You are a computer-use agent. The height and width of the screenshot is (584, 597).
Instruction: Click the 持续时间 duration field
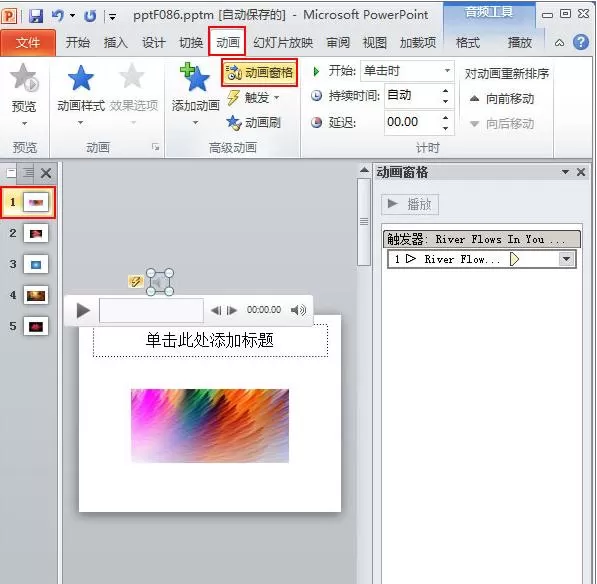[x=413, y=95]
